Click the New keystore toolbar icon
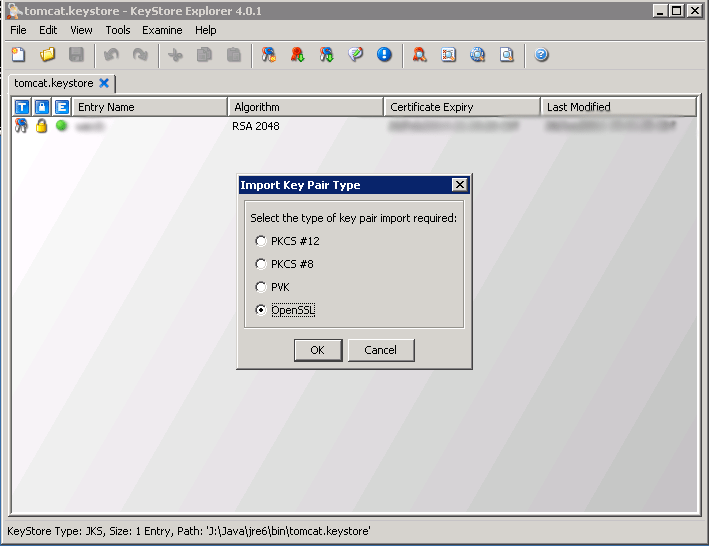The image size is (709, 546). point(19,55)
